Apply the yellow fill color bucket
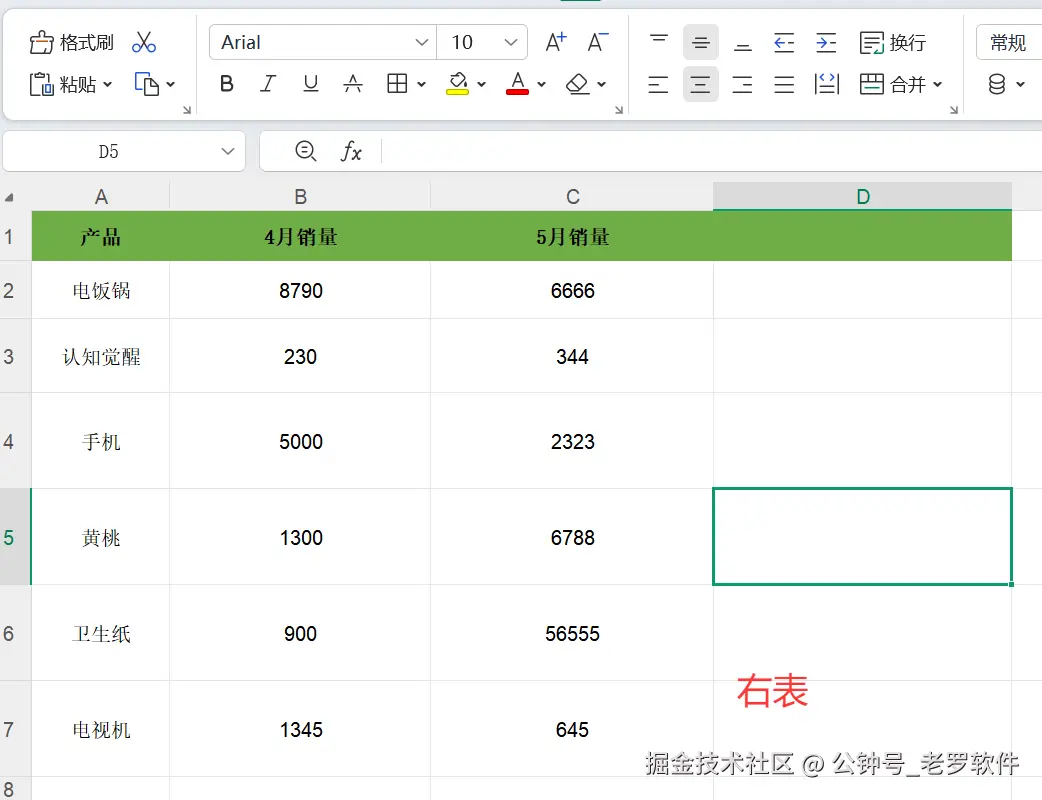The width and height of the screenshot is (1042, 800). [x=457, y=84]
